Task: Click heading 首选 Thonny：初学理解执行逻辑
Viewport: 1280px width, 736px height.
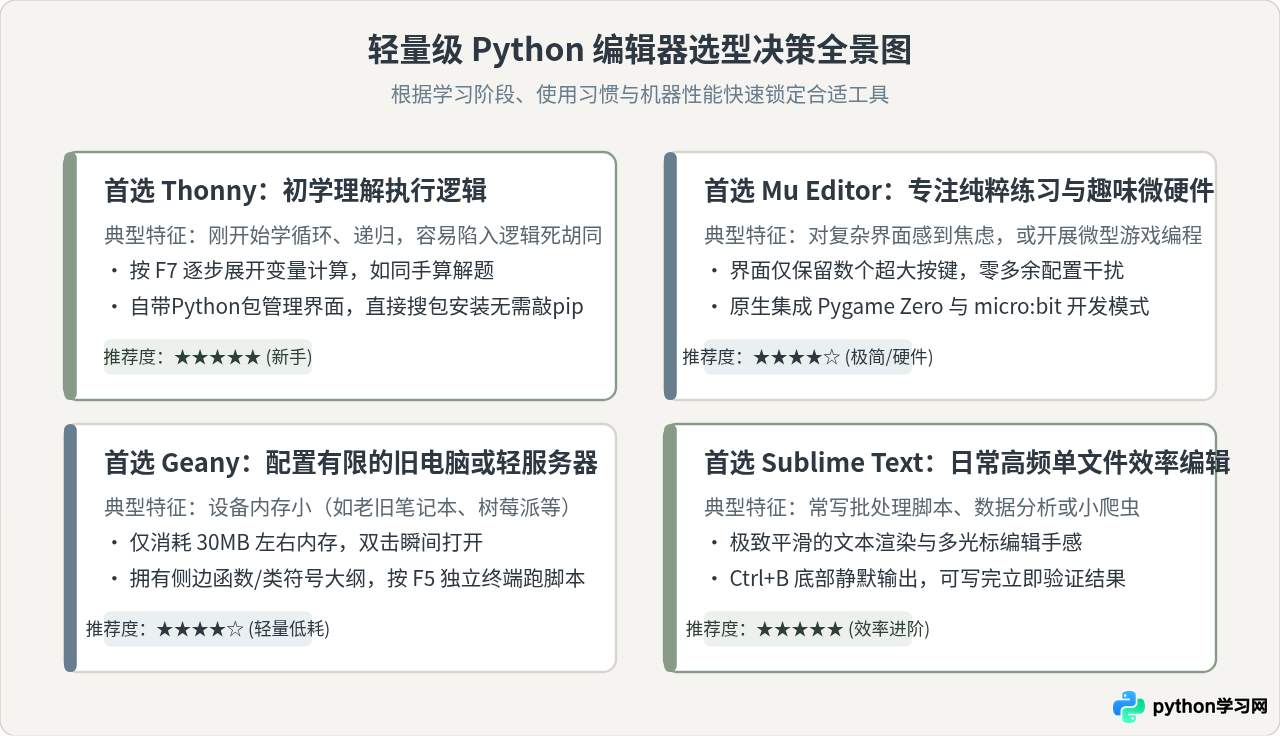Action: [296, 190]
